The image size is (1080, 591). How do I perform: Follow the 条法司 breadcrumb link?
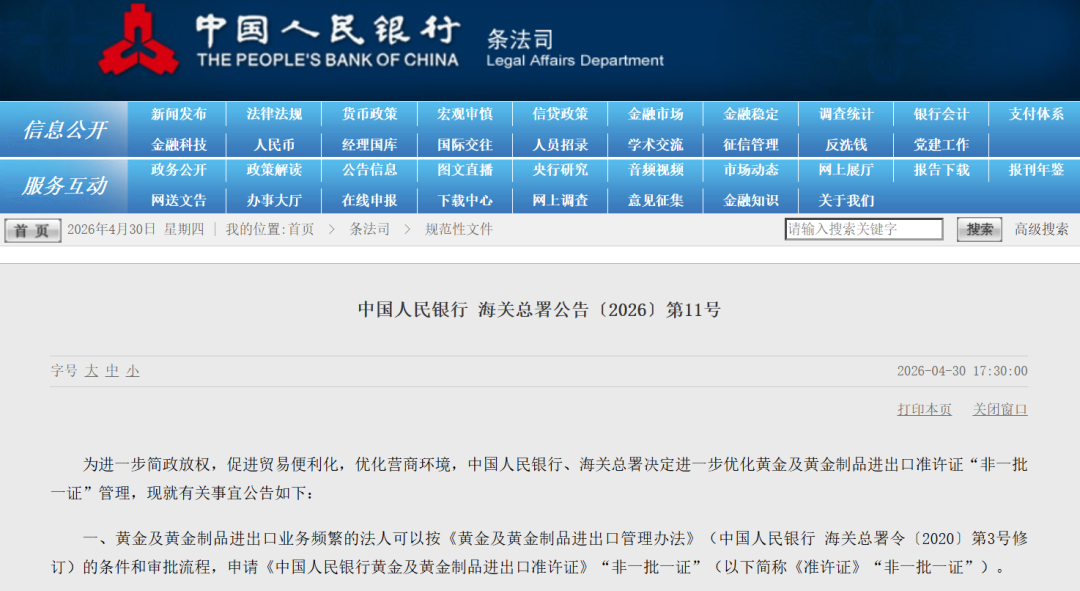[x=369, y=229]
